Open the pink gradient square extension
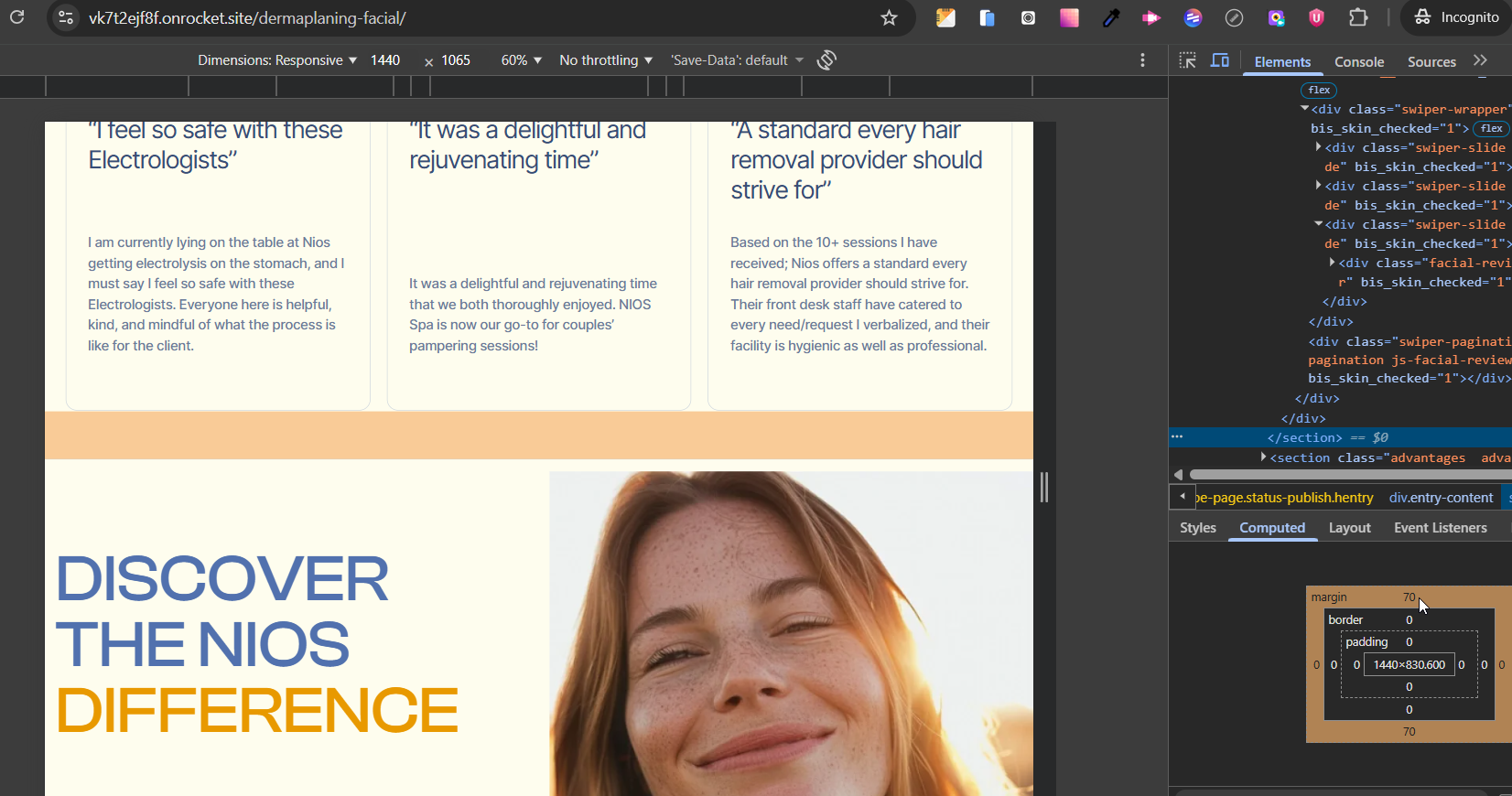This screenshot has width=1512, height=796. (1069, 17)
